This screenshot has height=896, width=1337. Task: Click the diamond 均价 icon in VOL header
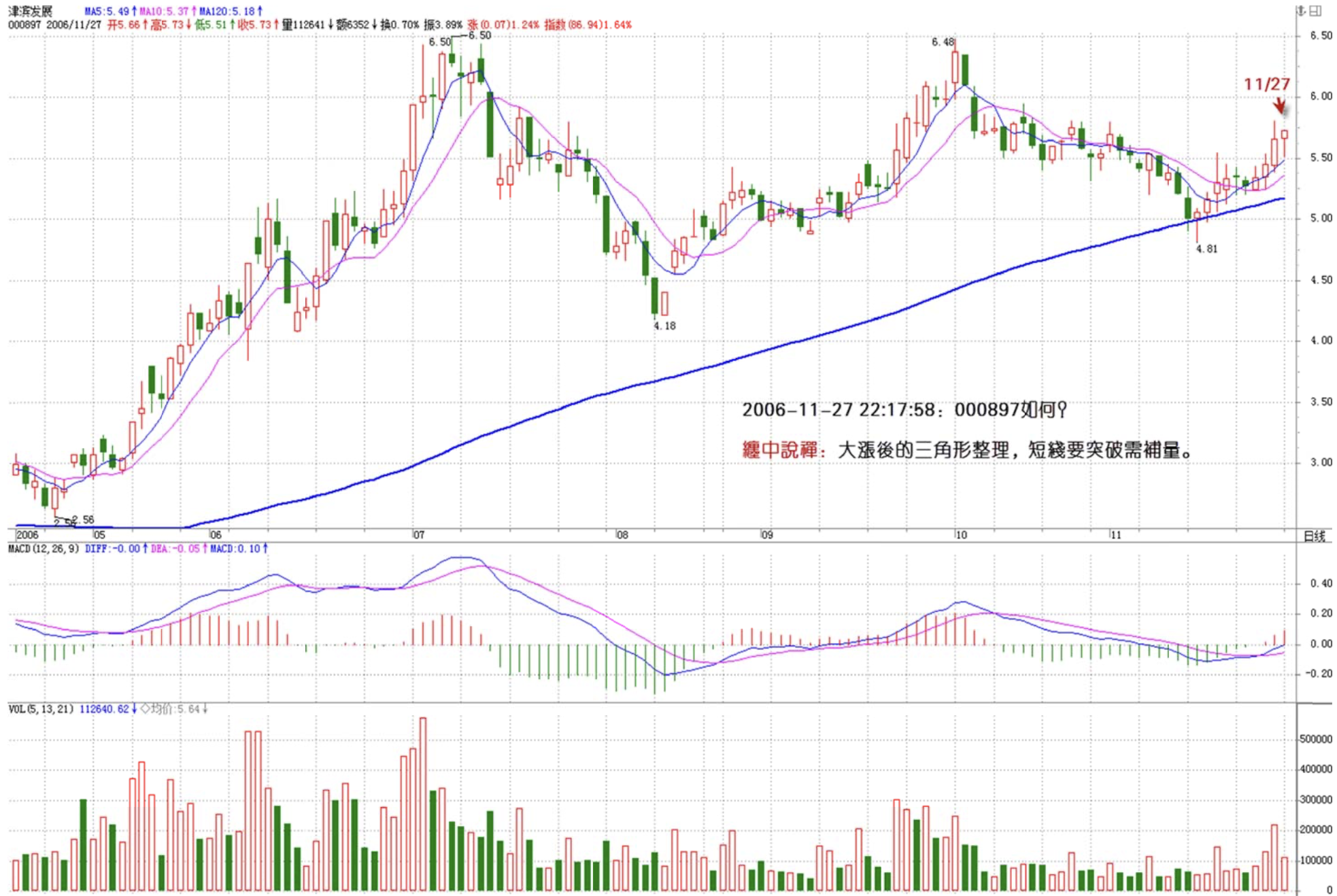pos(145,709)
